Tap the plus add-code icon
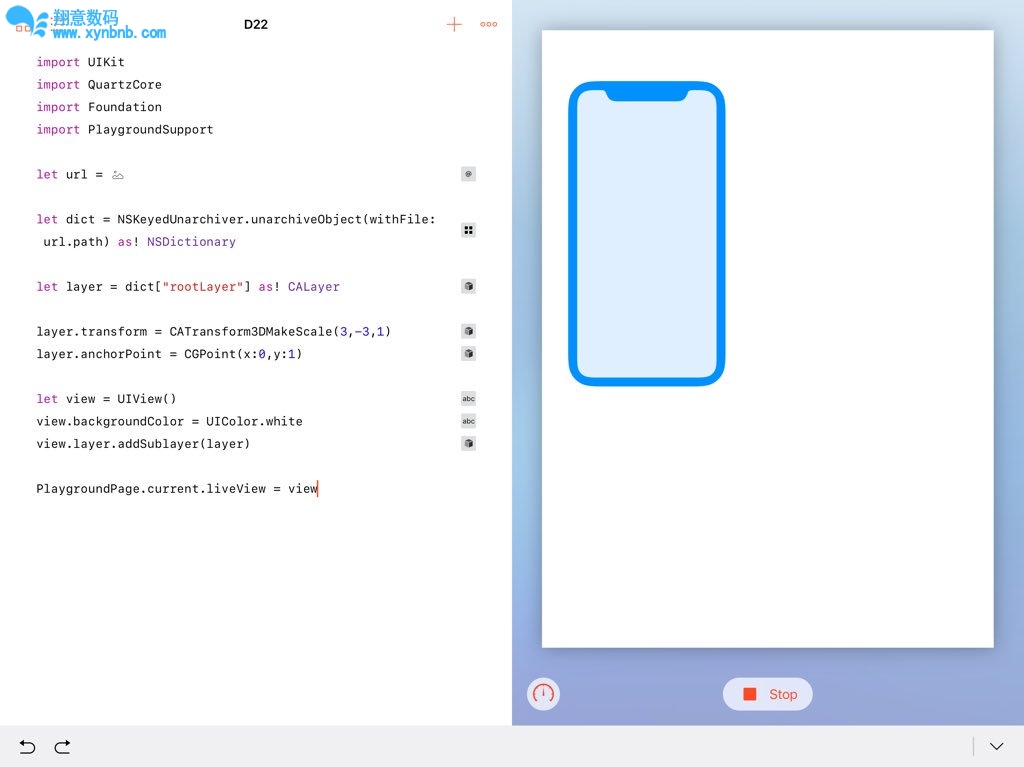 (x=454, y=24)
